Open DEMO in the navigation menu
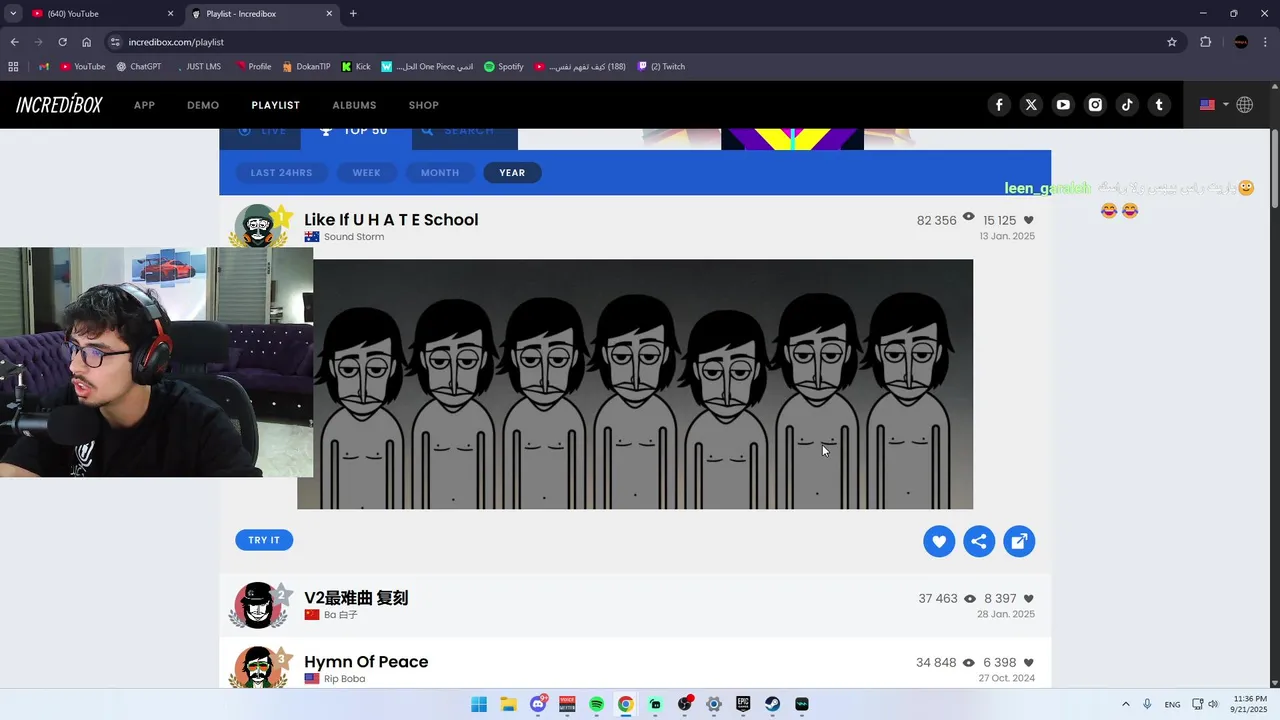 [203, 105]
